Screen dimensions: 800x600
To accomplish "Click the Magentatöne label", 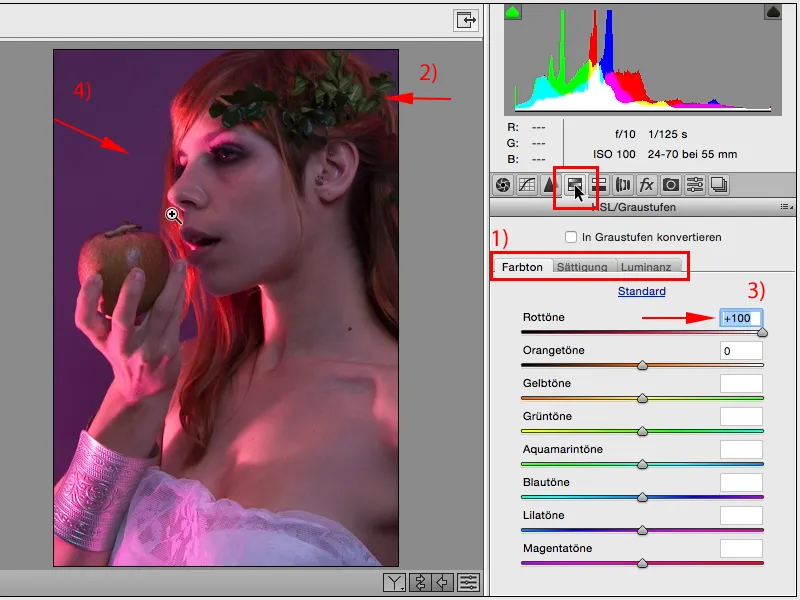I will coord(557,548).
